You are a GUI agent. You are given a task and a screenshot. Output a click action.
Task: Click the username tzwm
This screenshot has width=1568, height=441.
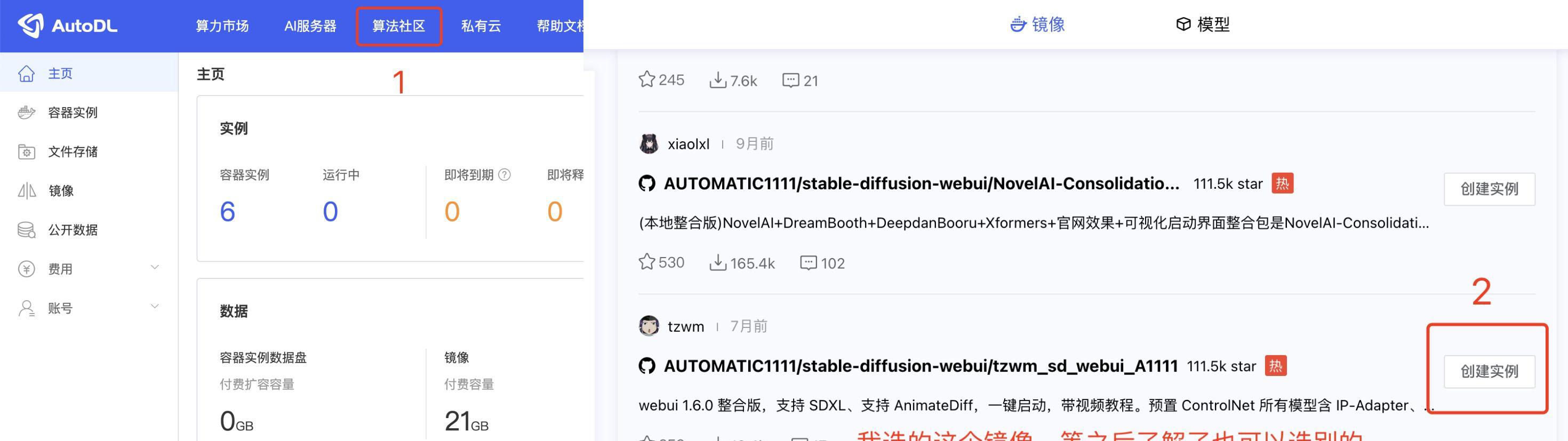[685, 327]
